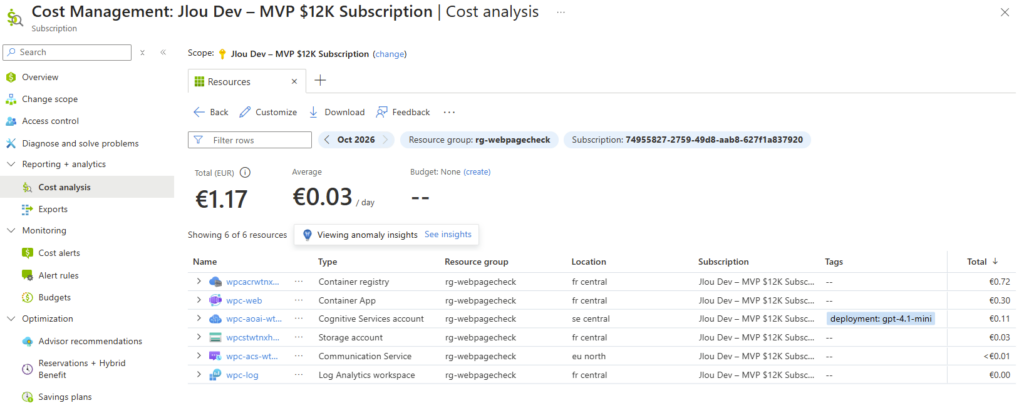This screenshot has height=408, width=1024.
Task: Open the Diagnose and solve problems icon
Action: tap(10, 144)
